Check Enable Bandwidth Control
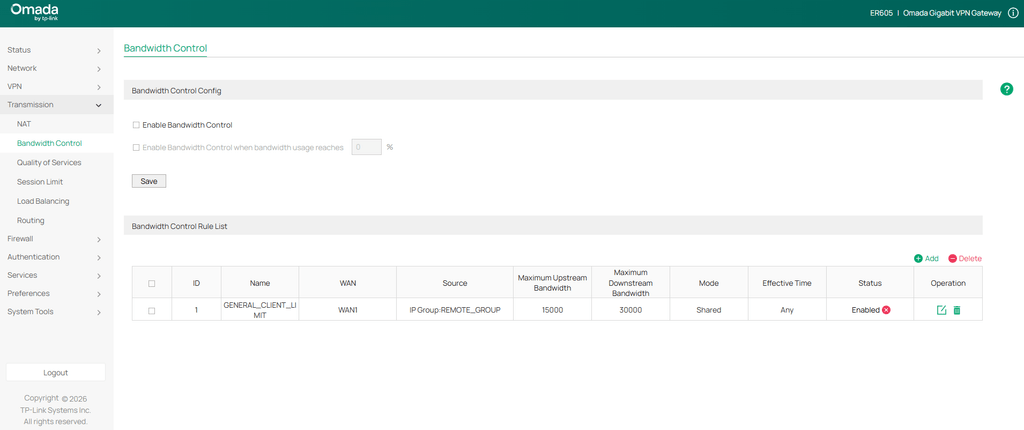The height and width of the screenshot is (430, 1024). click(x=136, y=125)
